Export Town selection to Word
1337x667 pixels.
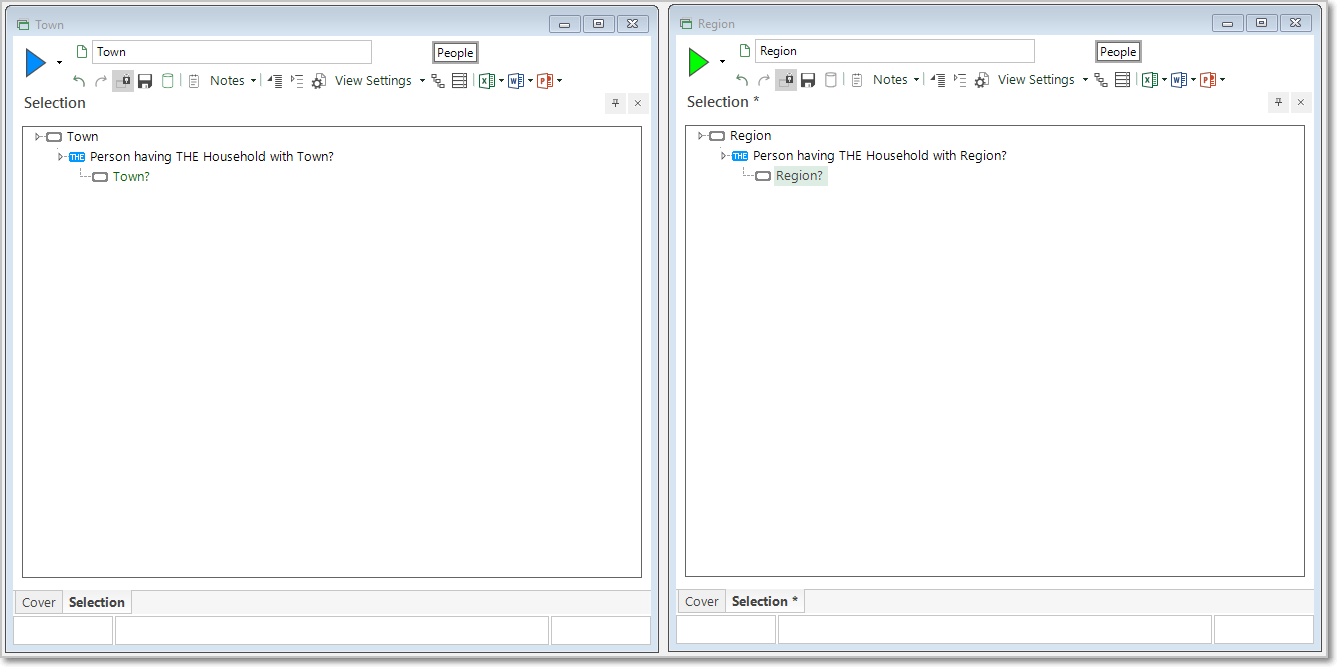pyautogui.click(x=516, y=81)
